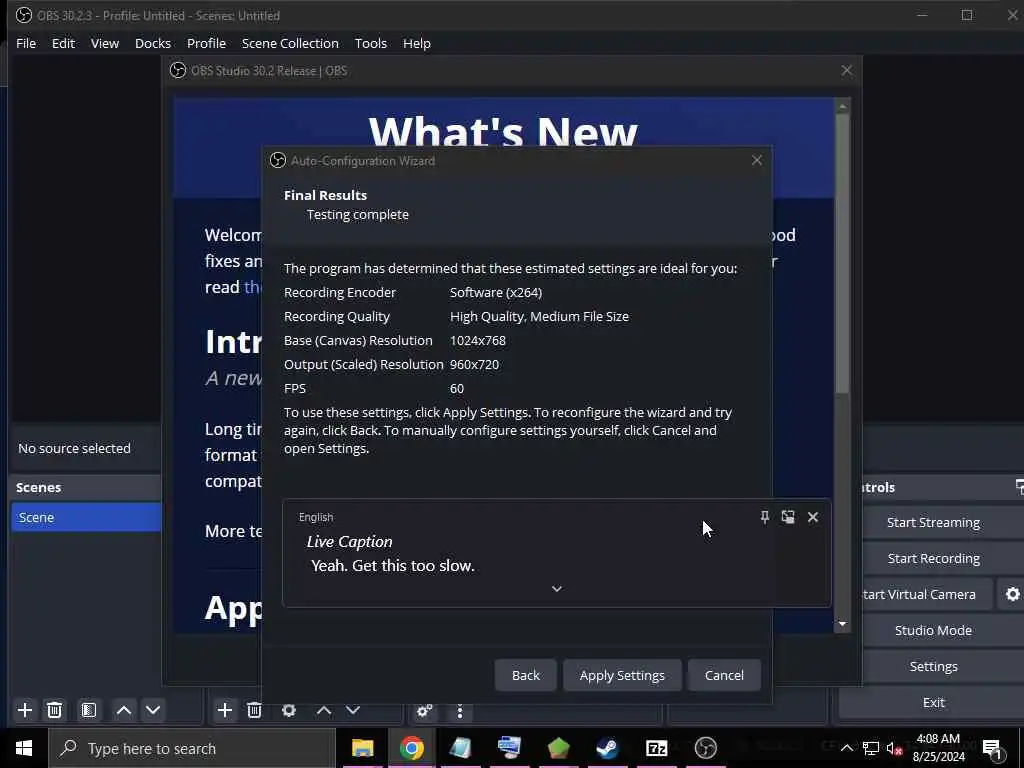Screen dimensions: 1024x768
Task: Open the Edit menu
Action: click(x=63, y=43)
